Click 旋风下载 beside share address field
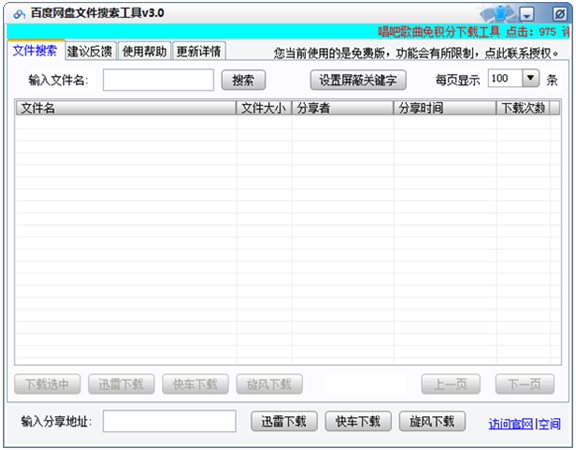 click(x=432, y=421)
